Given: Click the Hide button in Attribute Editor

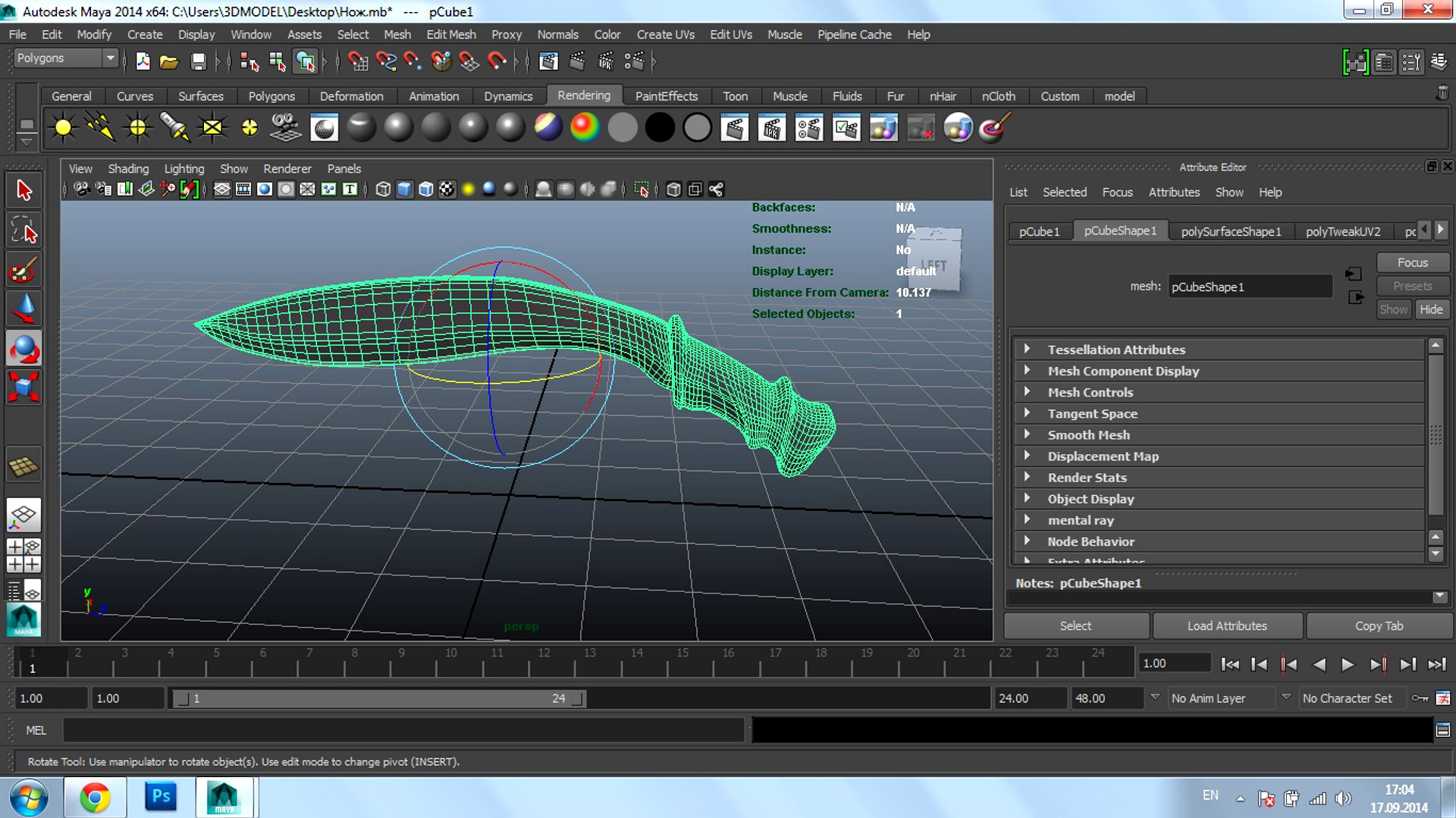Looking at the screenshot, I should pos(1431,309).
